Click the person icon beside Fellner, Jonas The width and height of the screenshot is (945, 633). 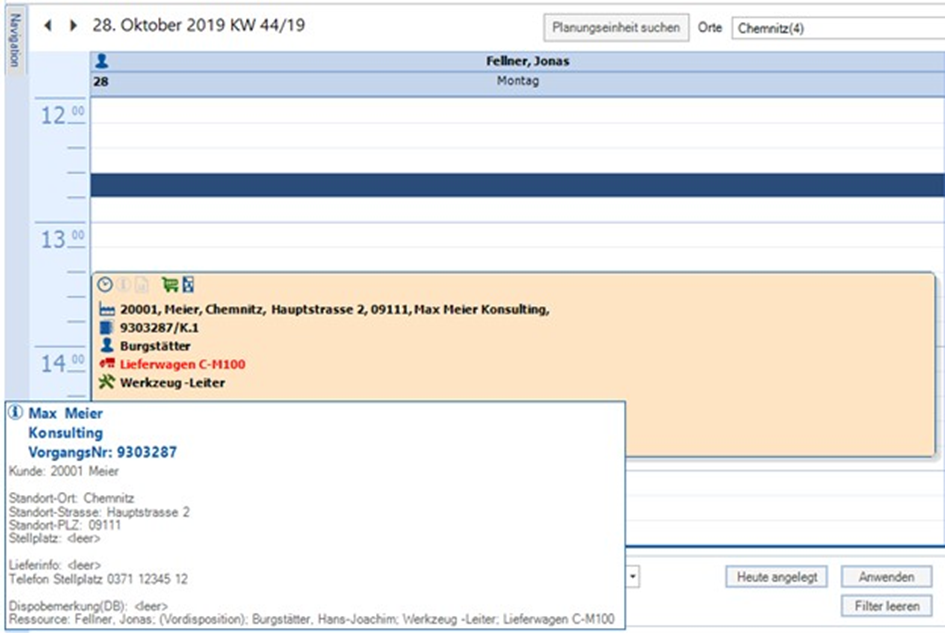(x=102, y=61)
